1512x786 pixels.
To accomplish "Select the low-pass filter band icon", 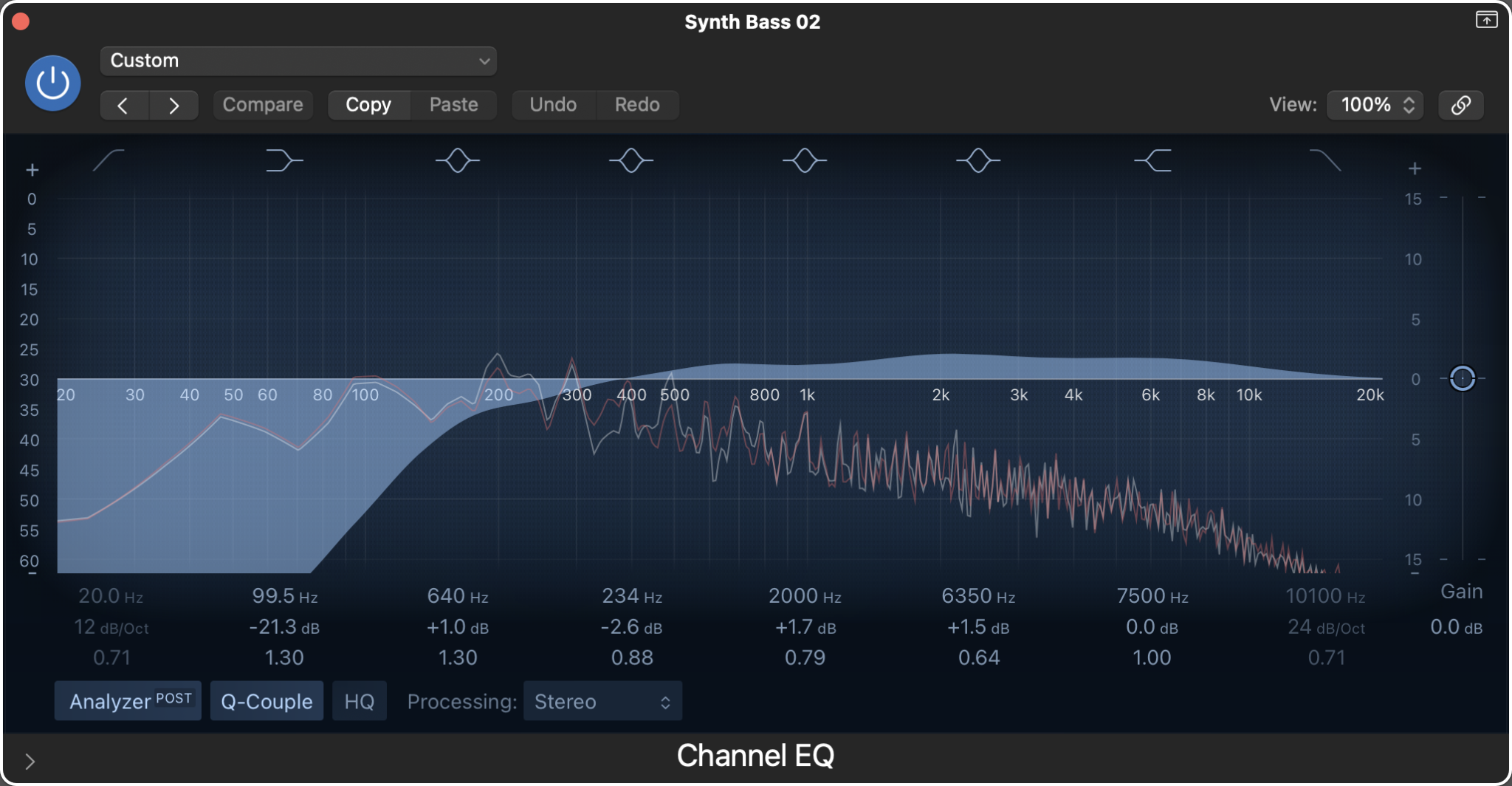I will [1327, 160].
